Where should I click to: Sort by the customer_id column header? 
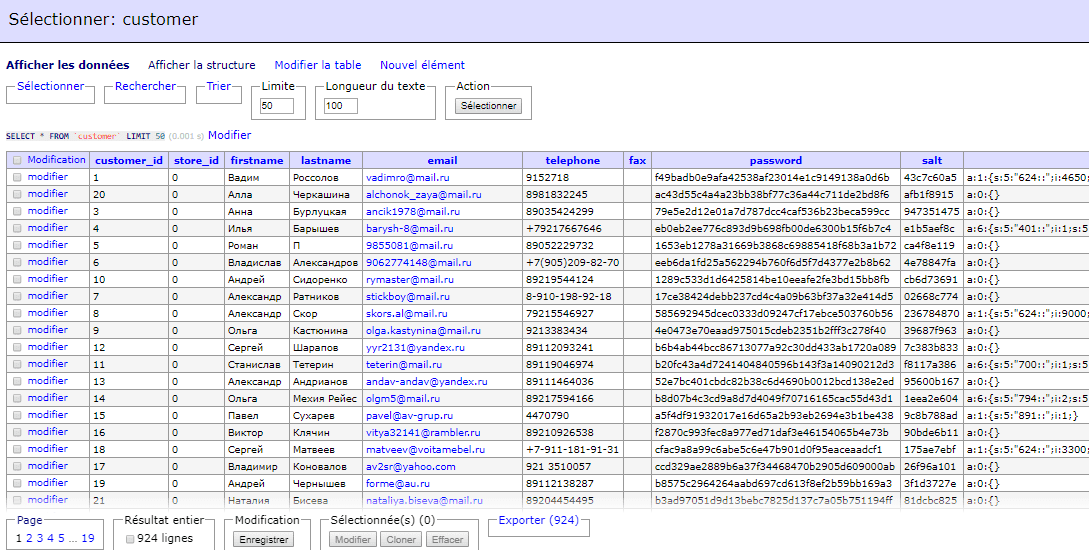point(128,160)
